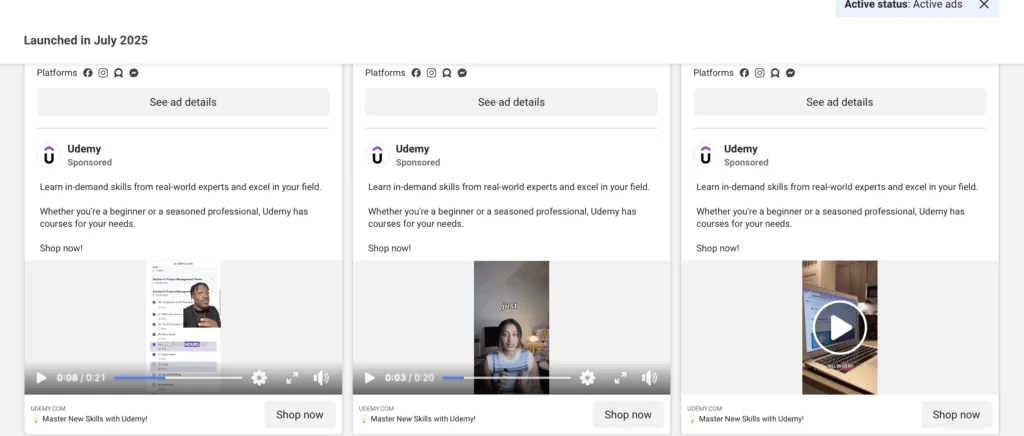Click the Messenger platform icon on the 0:20 video ad
The height and width of the screenshot is (436, 1024).
(x=462, y=73)
